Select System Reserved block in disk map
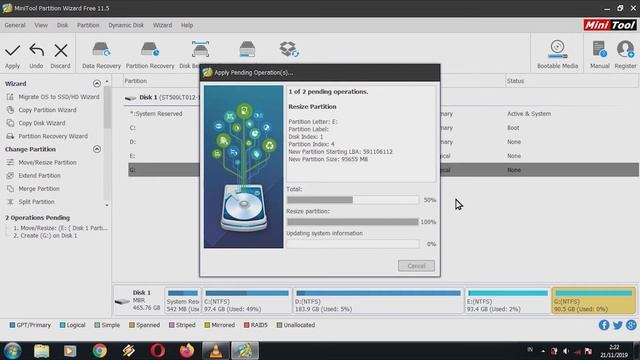640x360 pixels. tap(182, 300)
